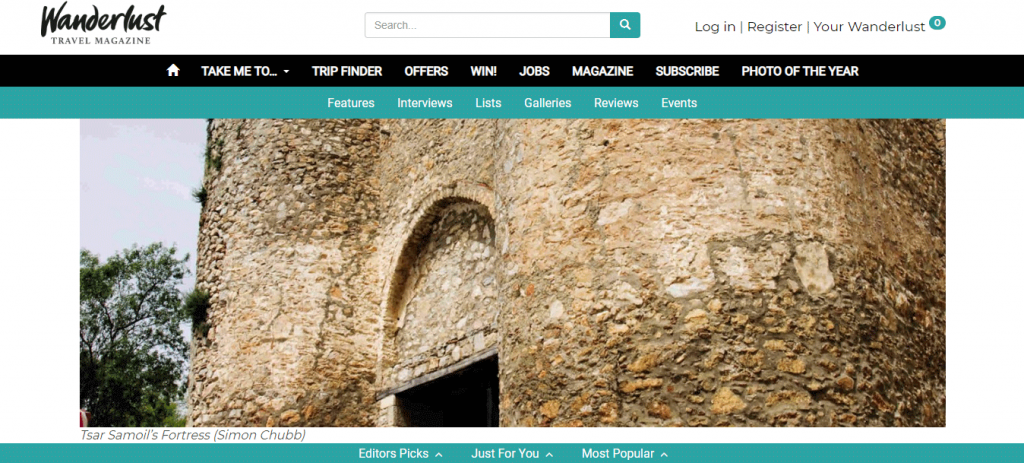Select the Interviews tab
This screenshot has height=463, width=1024.
click(x=424, y=103)
